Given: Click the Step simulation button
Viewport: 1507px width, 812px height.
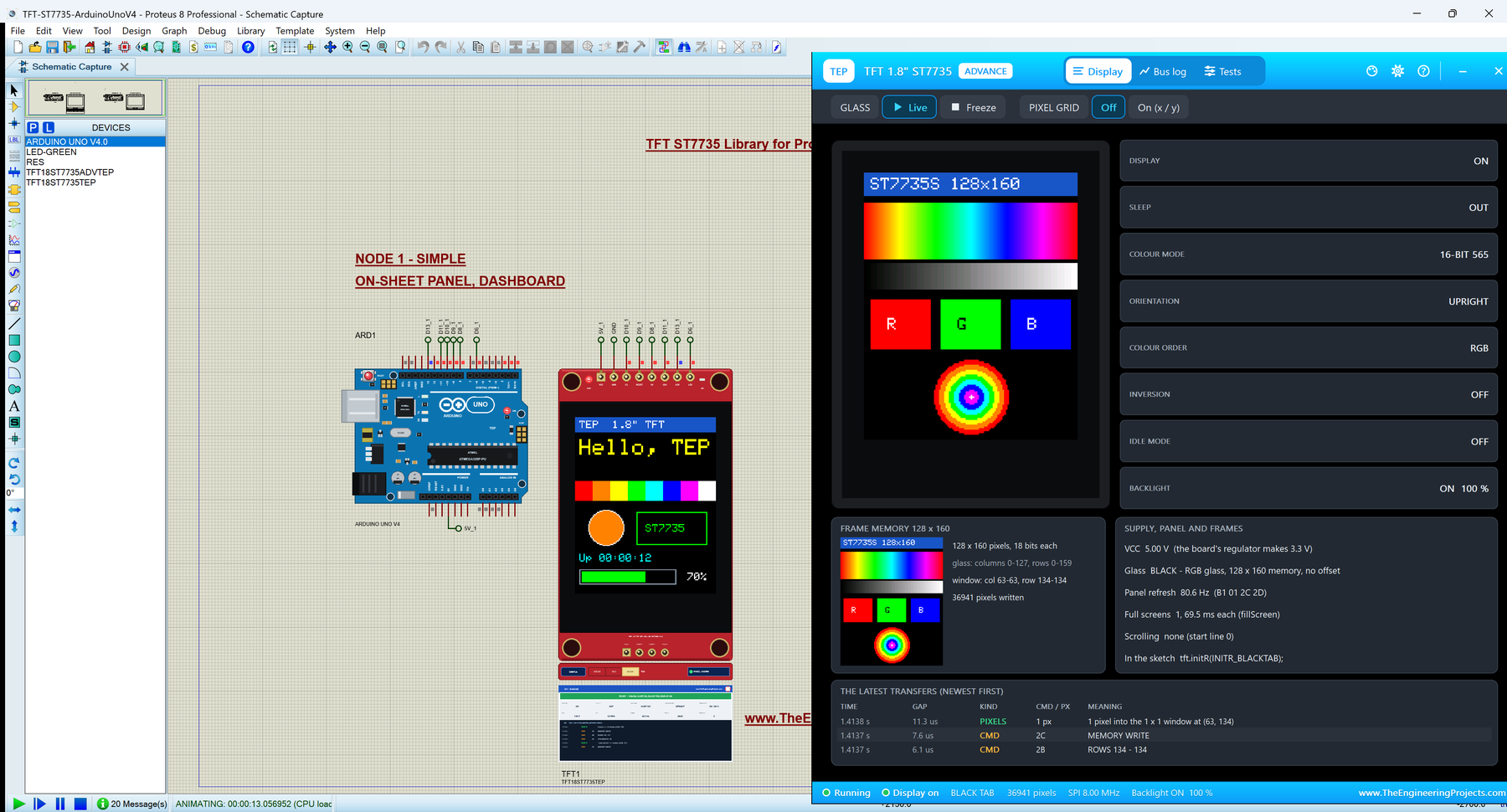Looking at the screenshot, I should [x=39, y=804].
